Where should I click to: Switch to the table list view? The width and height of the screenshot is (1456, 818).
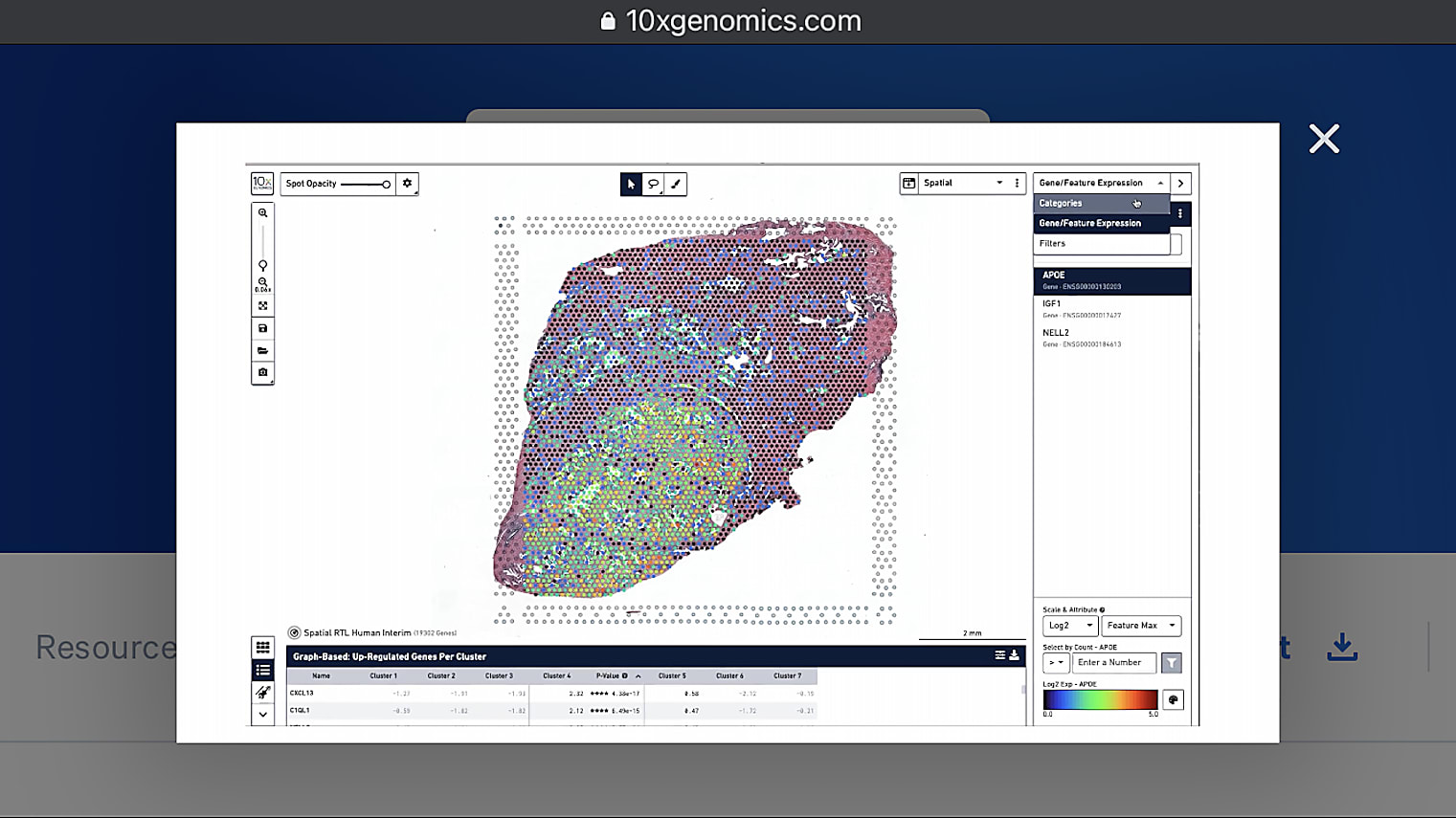(x=262, y=670)
